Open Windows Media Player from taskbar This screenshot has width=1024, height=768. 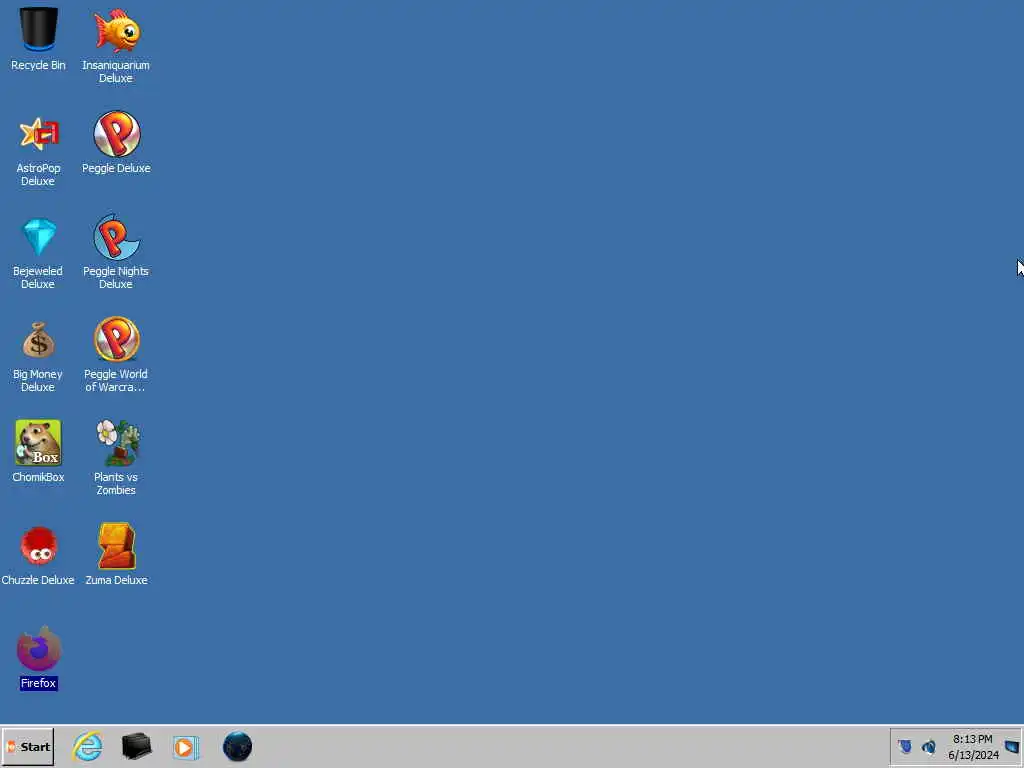(x=186, y=747)
